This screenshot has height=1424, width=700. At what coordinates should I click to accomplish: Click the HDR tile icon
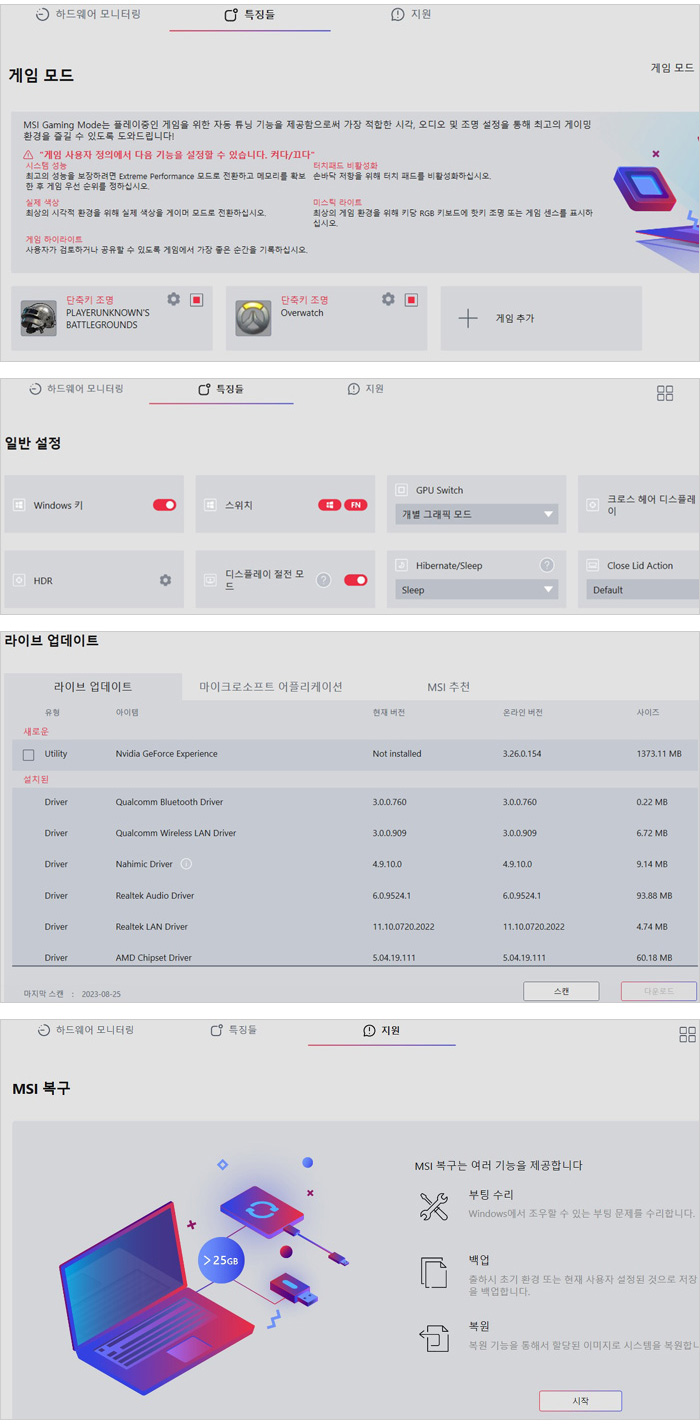(x=19, y=580)
